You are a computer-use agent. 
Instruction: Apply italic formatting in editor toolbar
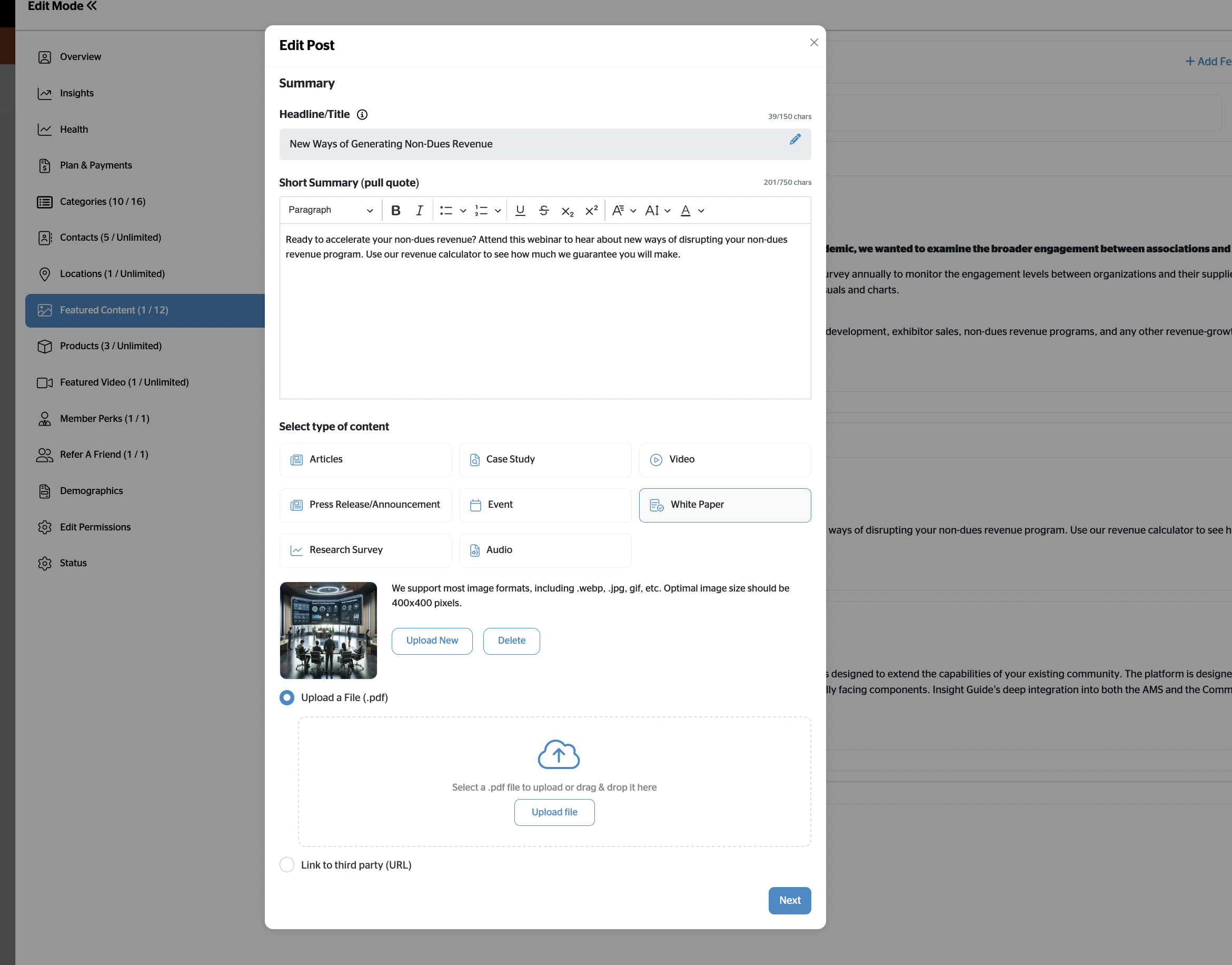coord(419,211)
